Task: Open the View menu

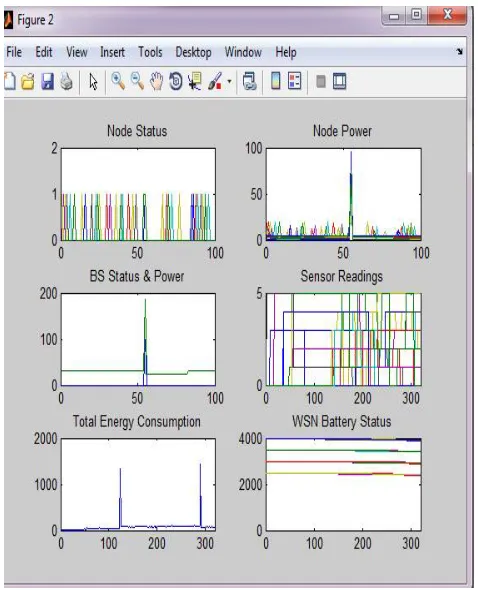Action: pyautogui.click(x=77, y=52)
